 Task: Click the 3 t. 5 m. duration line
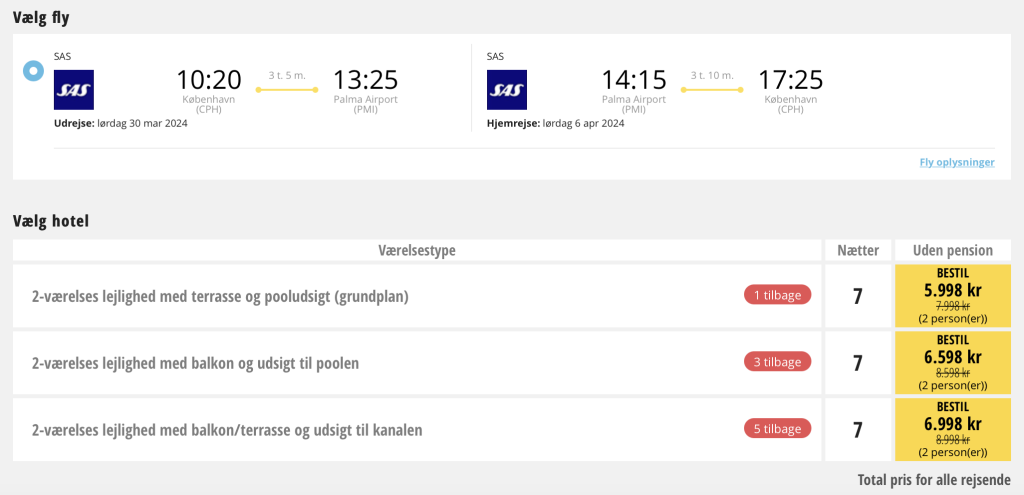point(287,89)
